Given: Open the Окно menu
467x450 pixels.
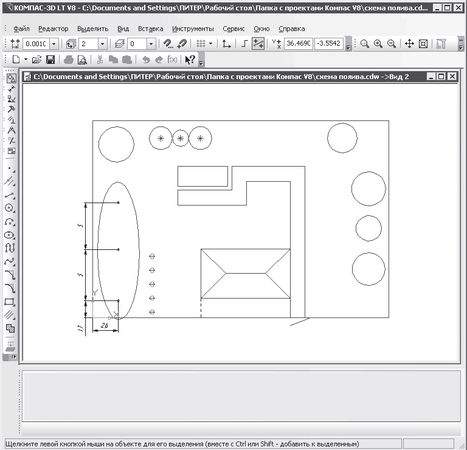Looking at the screenshot, I should pos(261,29).
